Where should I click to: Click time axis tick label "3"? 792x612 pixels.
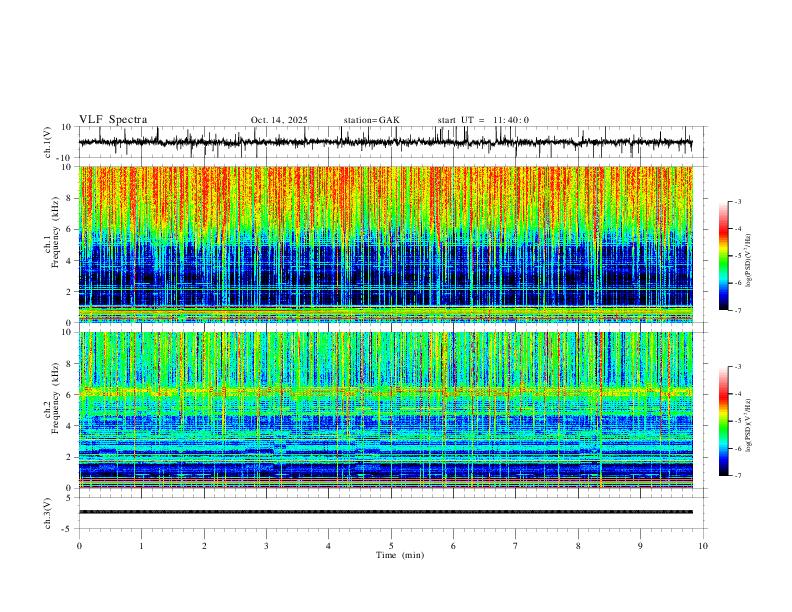[x=266, y=546]
